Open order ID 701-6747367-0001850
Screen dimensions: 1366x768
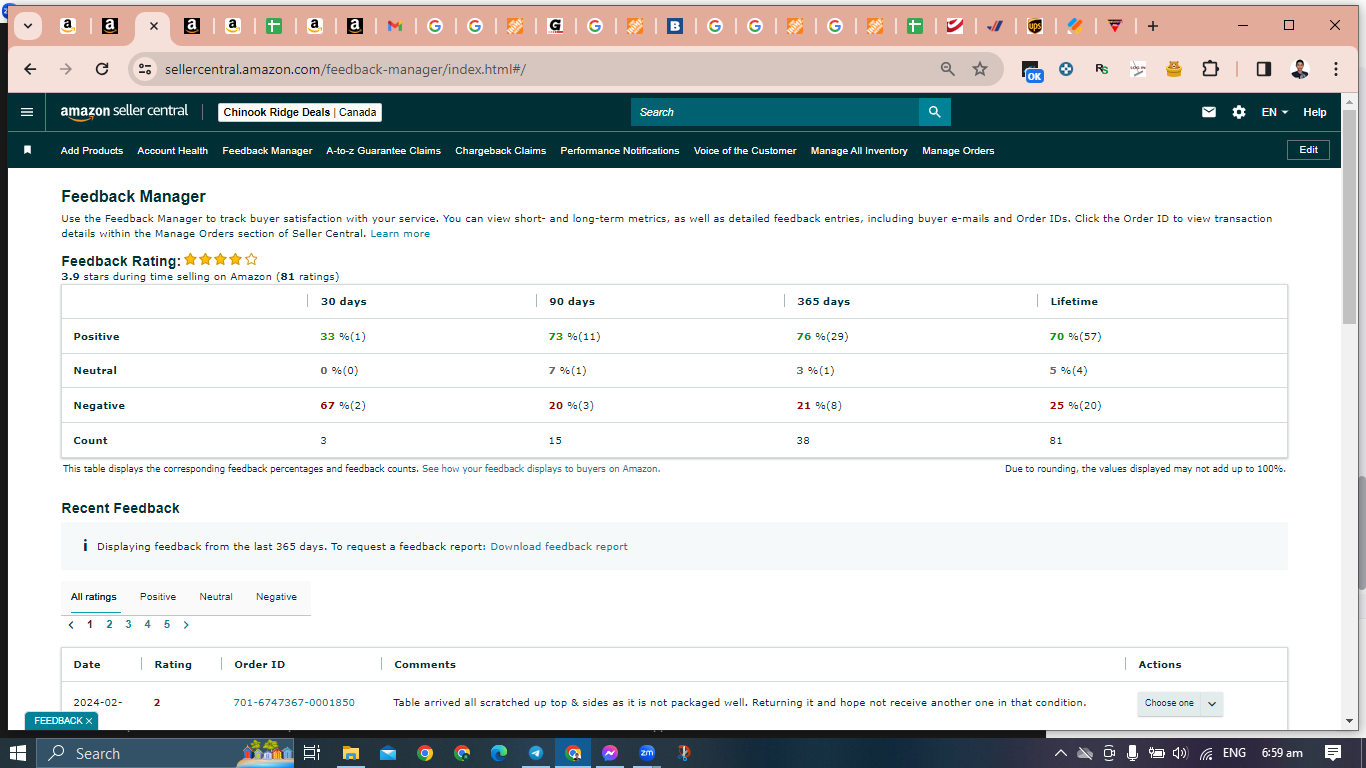[x=294, y=703]
